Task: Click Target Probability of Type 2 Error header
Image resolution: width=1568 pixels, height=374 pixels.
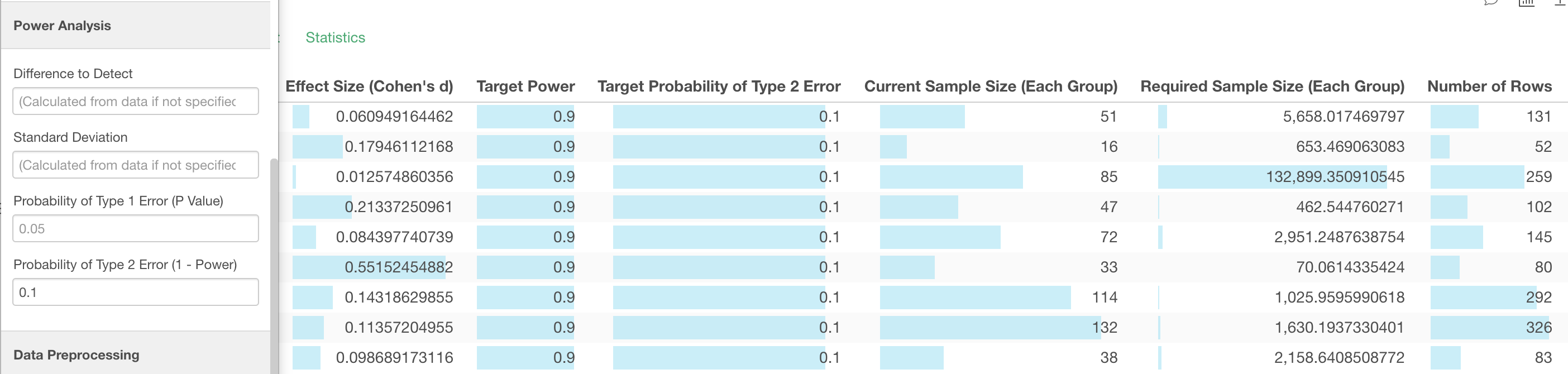Action: click(719, 87)
